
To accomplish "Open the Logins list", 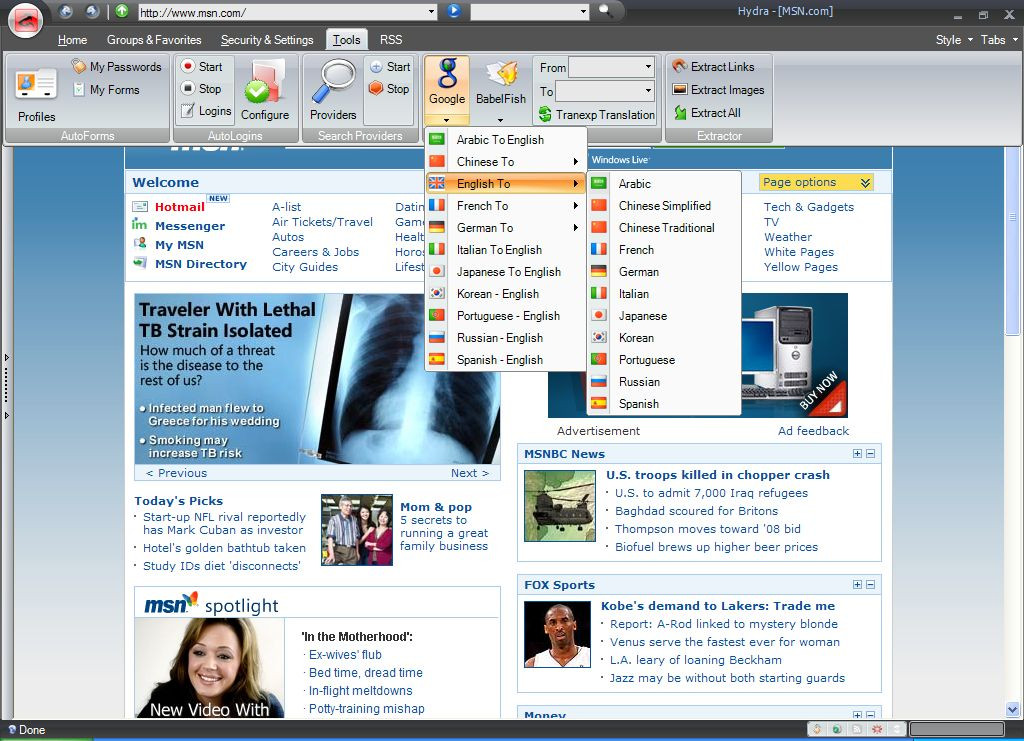I will [206, 111].
